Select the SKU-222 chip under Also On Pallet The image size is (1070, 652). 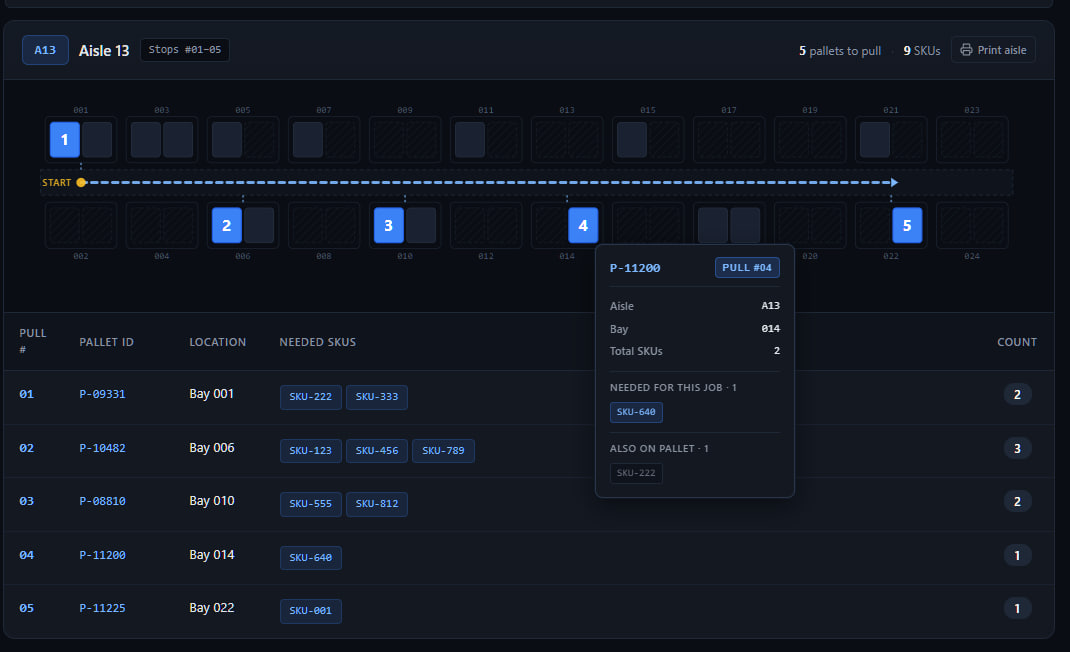(636, 473)
